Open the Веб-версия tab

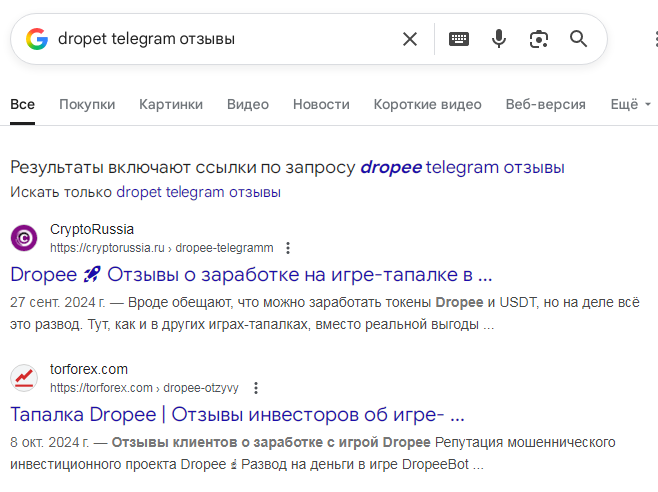pos(546,104)
